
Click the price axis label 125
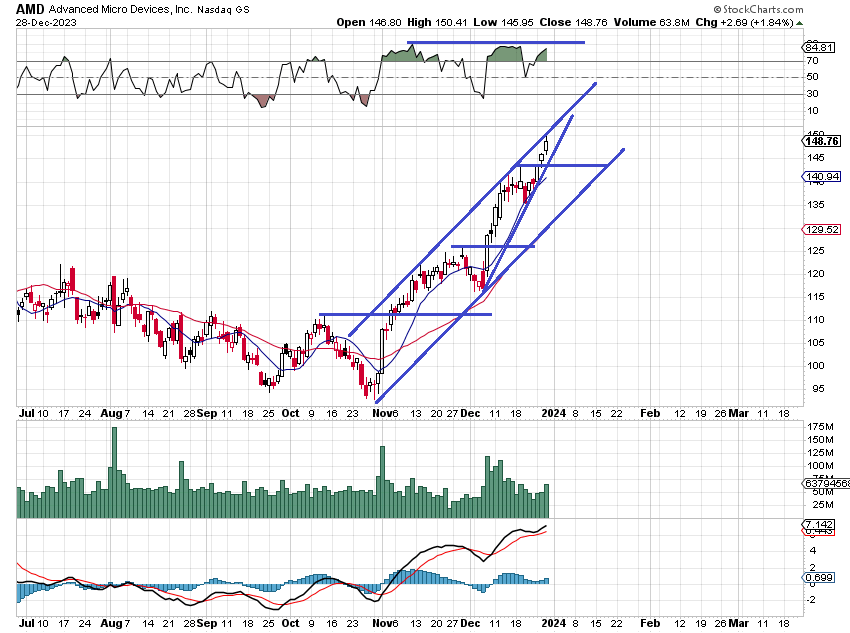coord(815,251)
